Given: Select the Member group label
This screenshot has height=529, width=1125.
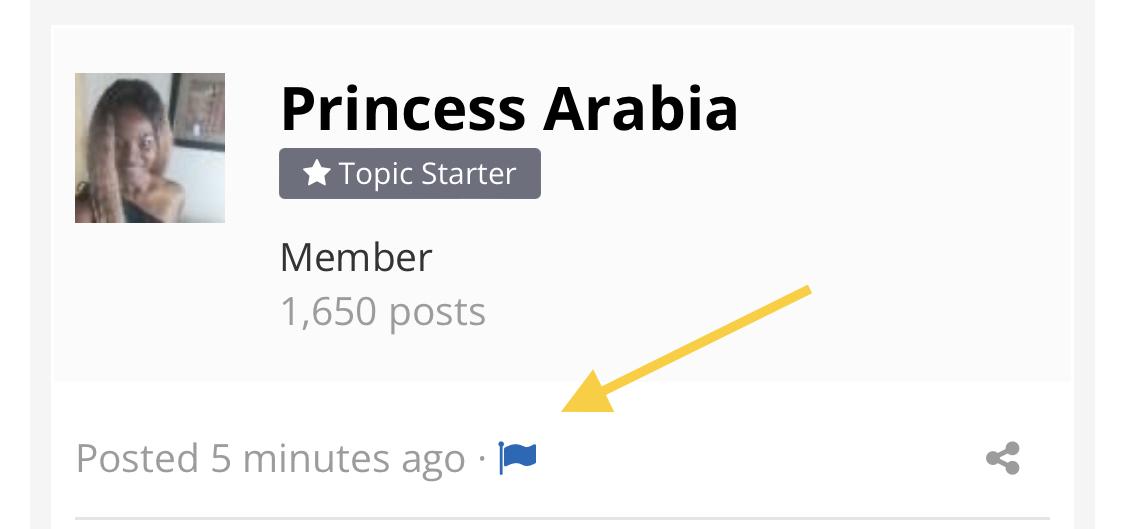Looking at the screenshot, I should point(355,258).
